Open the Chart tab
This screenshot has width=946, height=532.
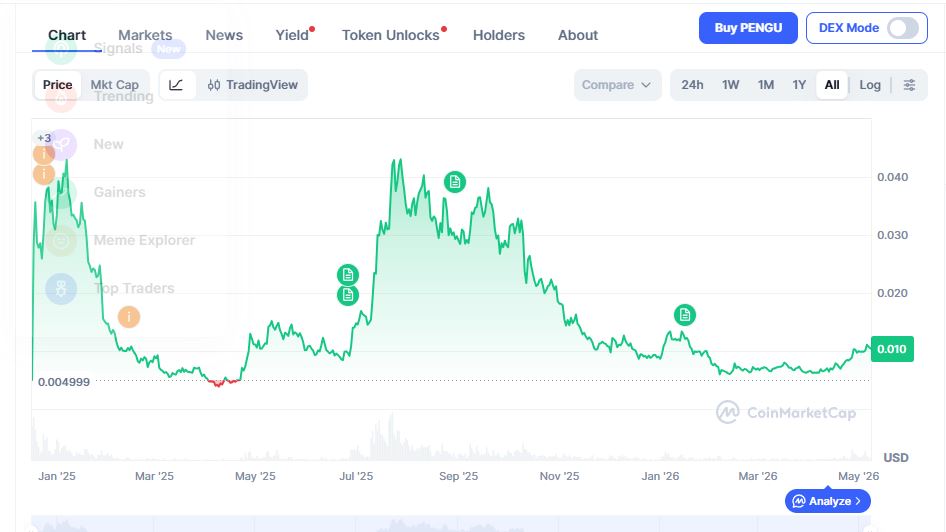(67, 35)
